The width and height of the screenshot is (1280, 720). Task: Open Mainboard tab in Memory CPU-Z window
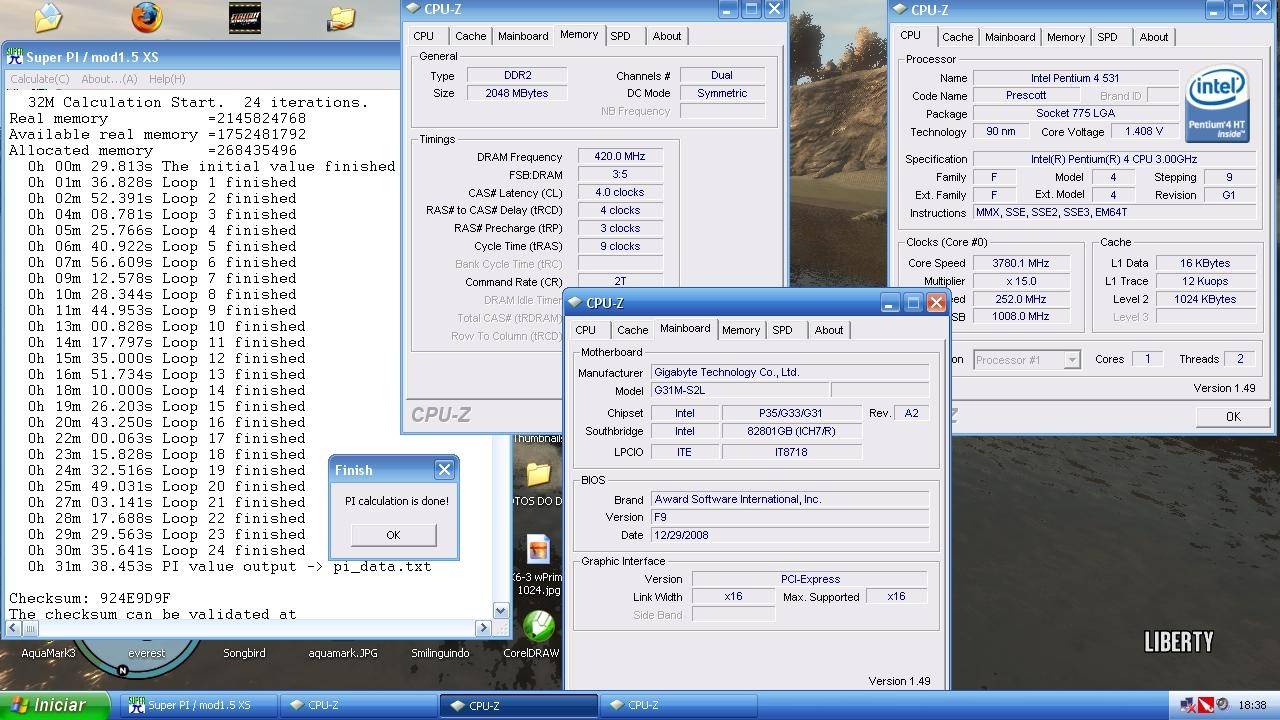[x=523, y=36]
